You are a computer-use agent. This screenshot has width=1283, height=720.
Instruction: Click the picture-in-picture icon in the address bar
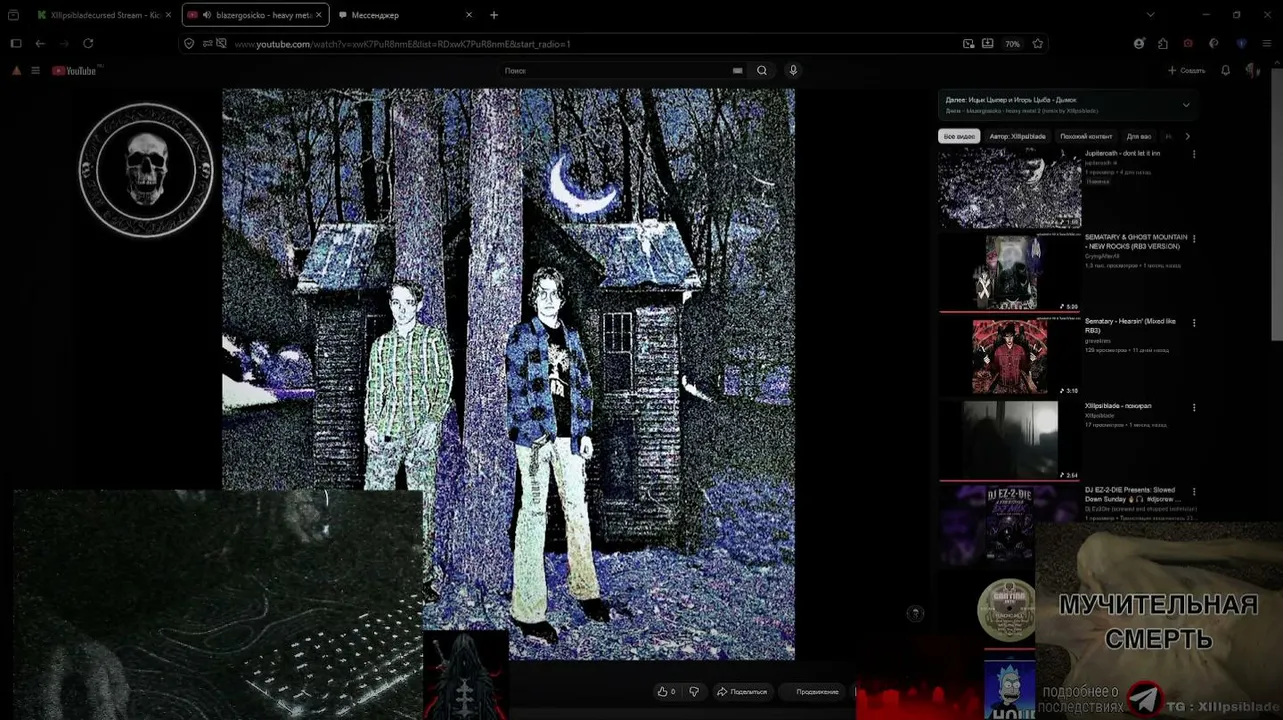tap(968, 44)
